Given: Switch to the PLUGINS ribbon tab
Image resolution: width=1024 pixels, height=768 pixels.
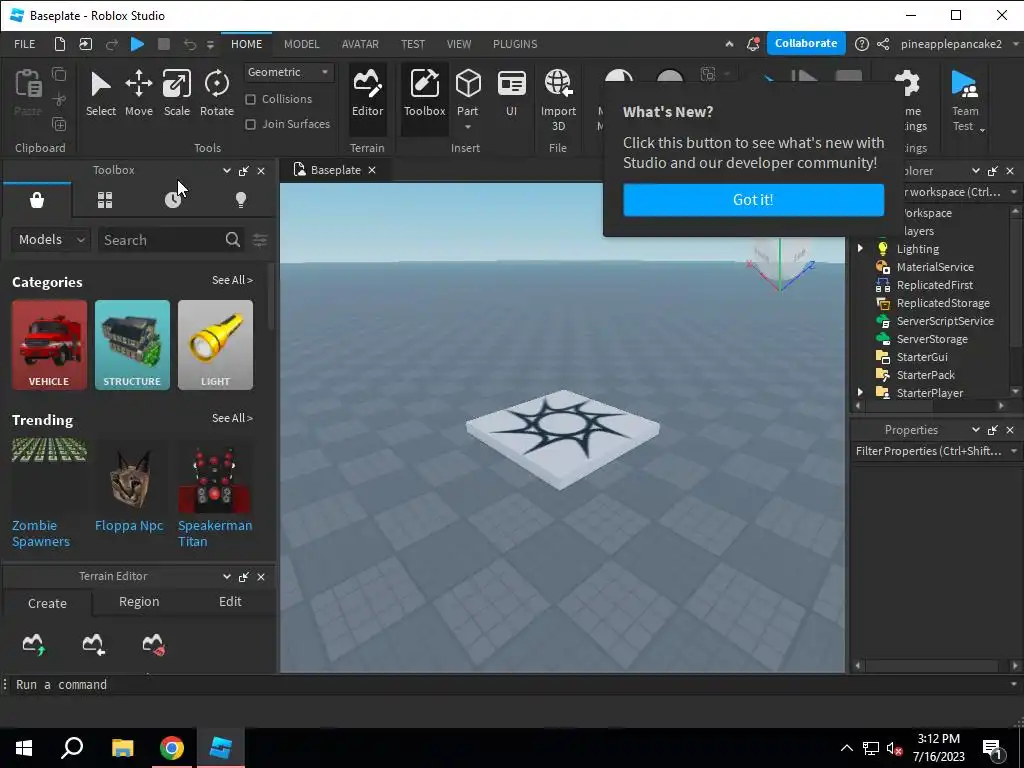Looking at the screenshot, I should [x=515, y=44].
